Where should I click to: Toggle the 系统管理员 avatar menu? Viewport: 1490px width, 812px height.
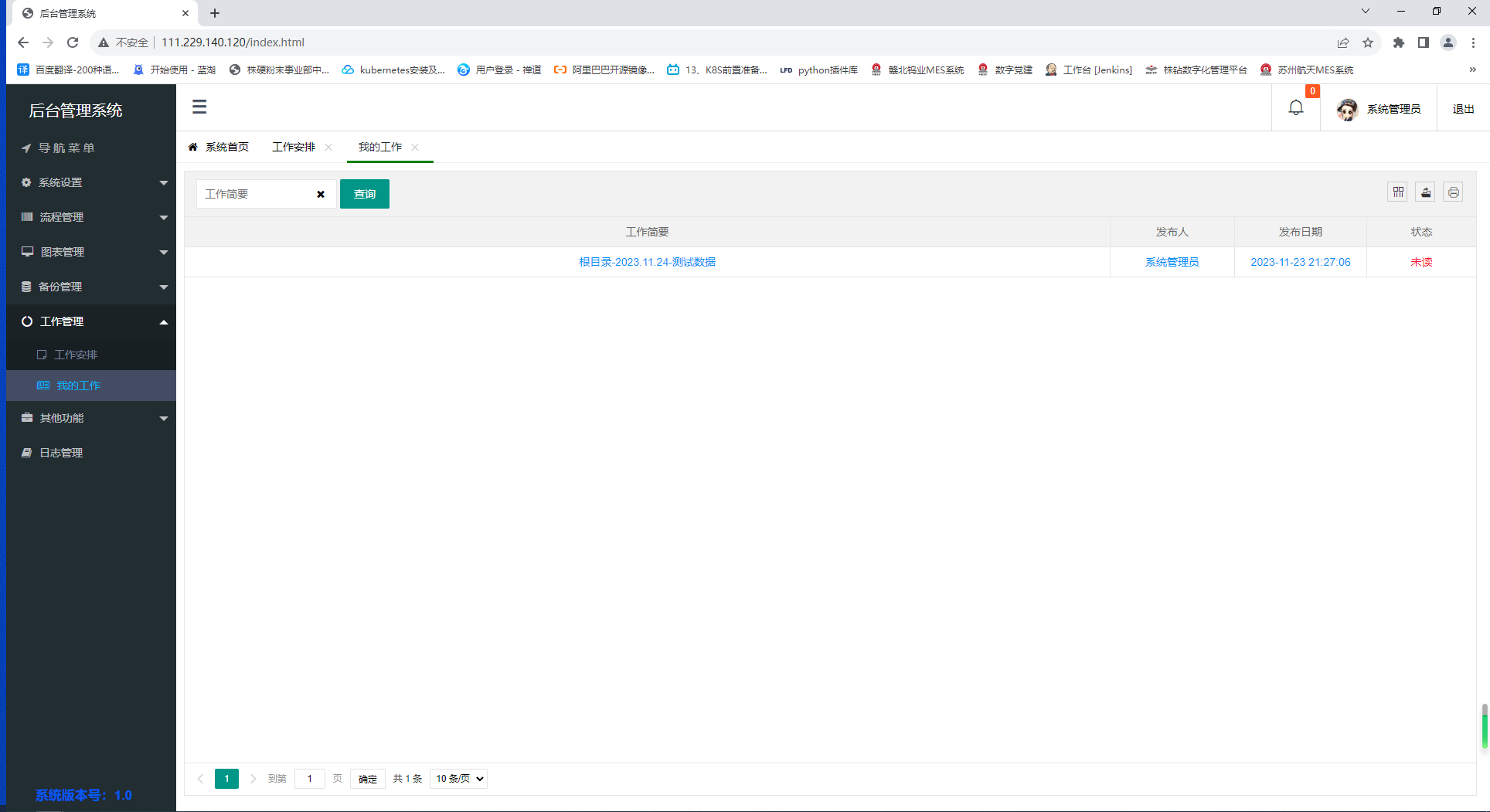pyautogui.click(x=1379, y=108)
